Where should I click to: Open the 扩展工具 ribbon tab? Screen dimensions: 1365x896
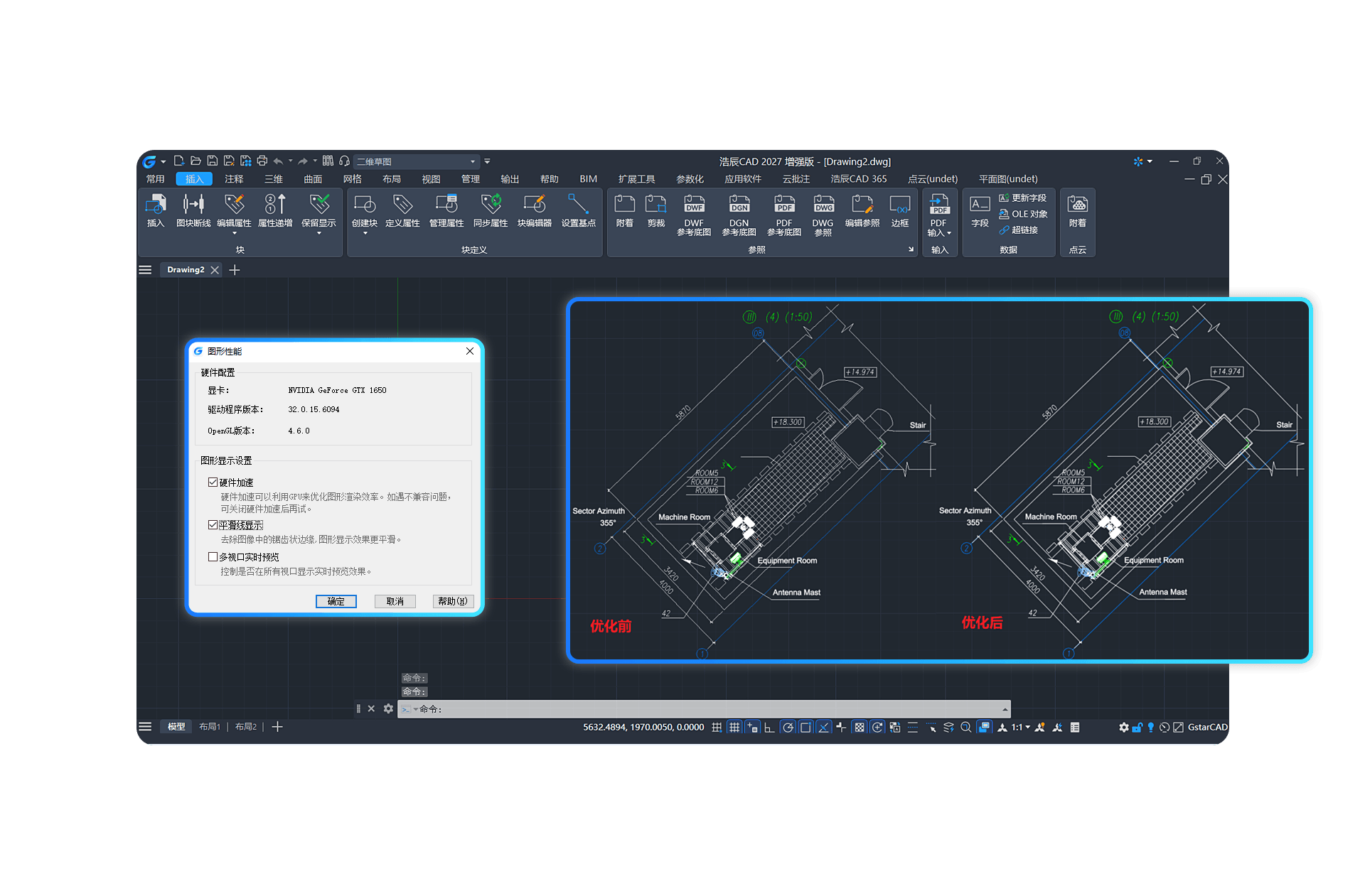tap(637, 179)
